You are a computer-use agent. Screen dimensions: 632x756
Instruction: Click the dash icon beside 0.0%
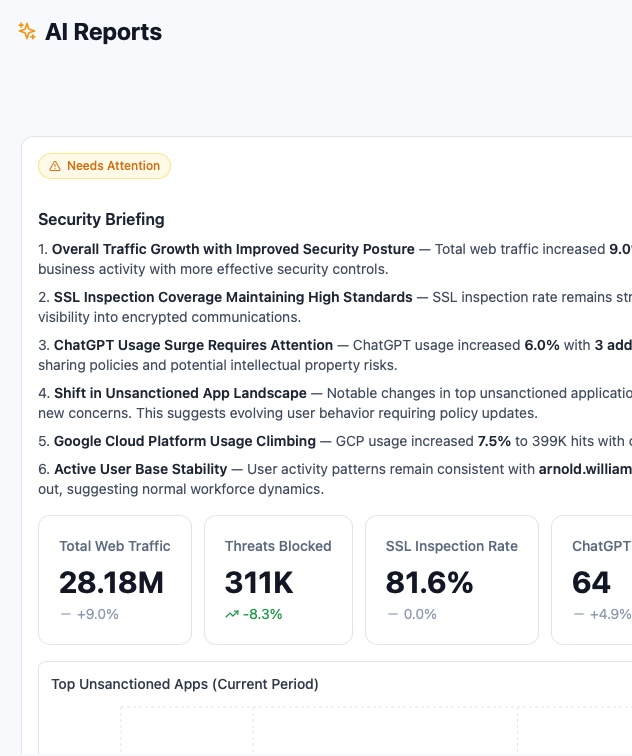tap(393, 614)
